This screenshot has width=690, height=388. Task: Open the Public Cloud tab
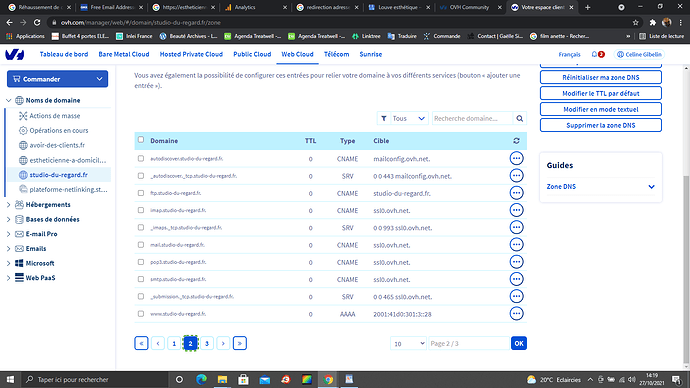tap(252, 54)
